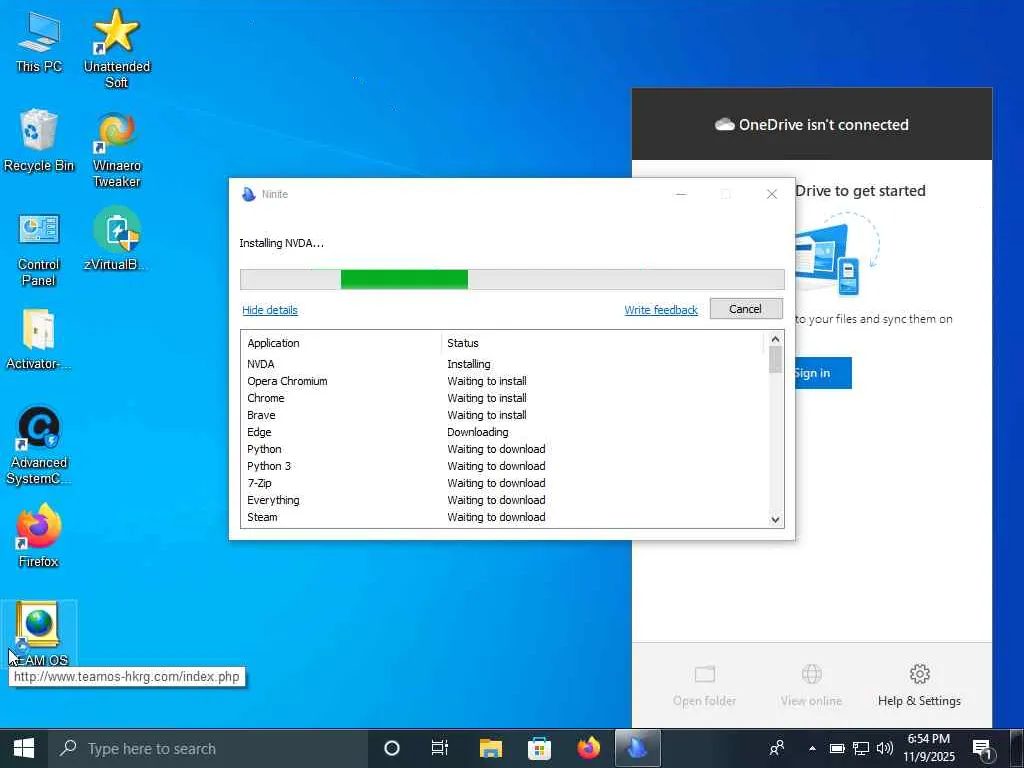The image size is (1024, 768).
Task: Select the Steam application row
Action: point(505,517)
